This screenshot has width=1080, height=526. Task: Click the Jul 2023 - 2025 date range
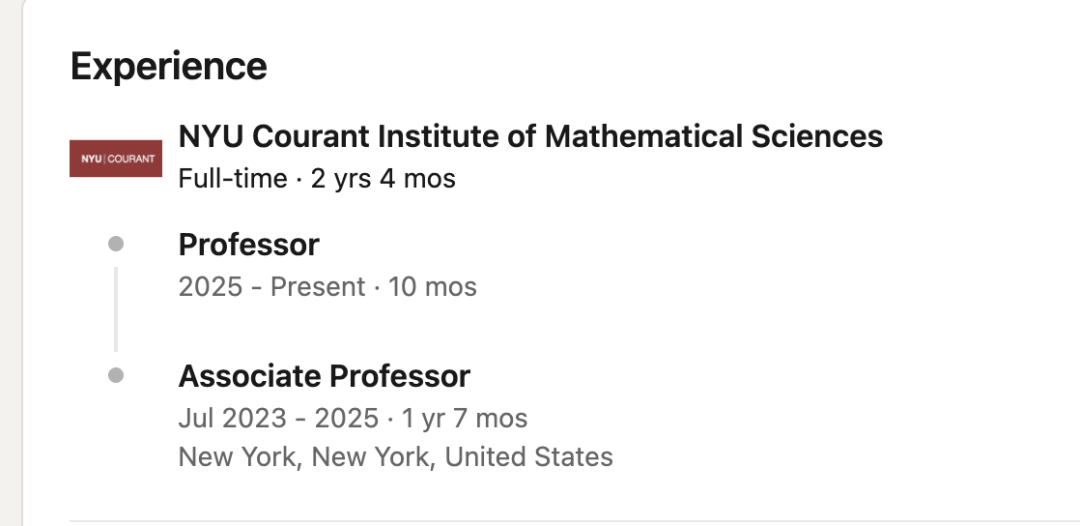278,418
